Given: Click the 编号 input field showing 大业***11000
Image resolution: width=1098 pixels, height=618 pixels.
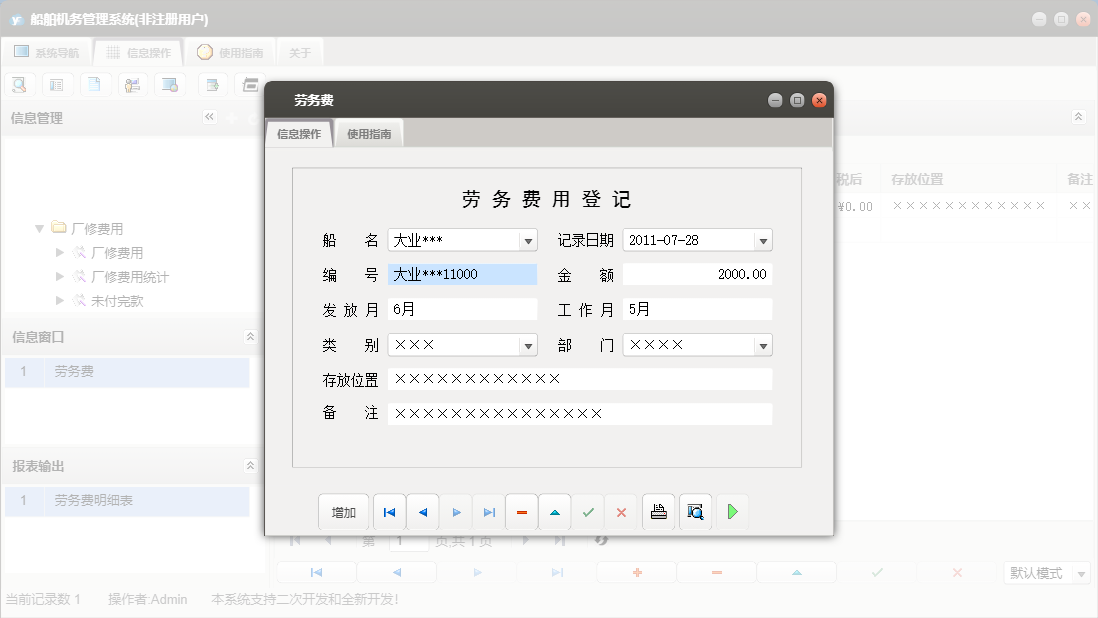Looking at the screenshot, I should click(462, 273).
